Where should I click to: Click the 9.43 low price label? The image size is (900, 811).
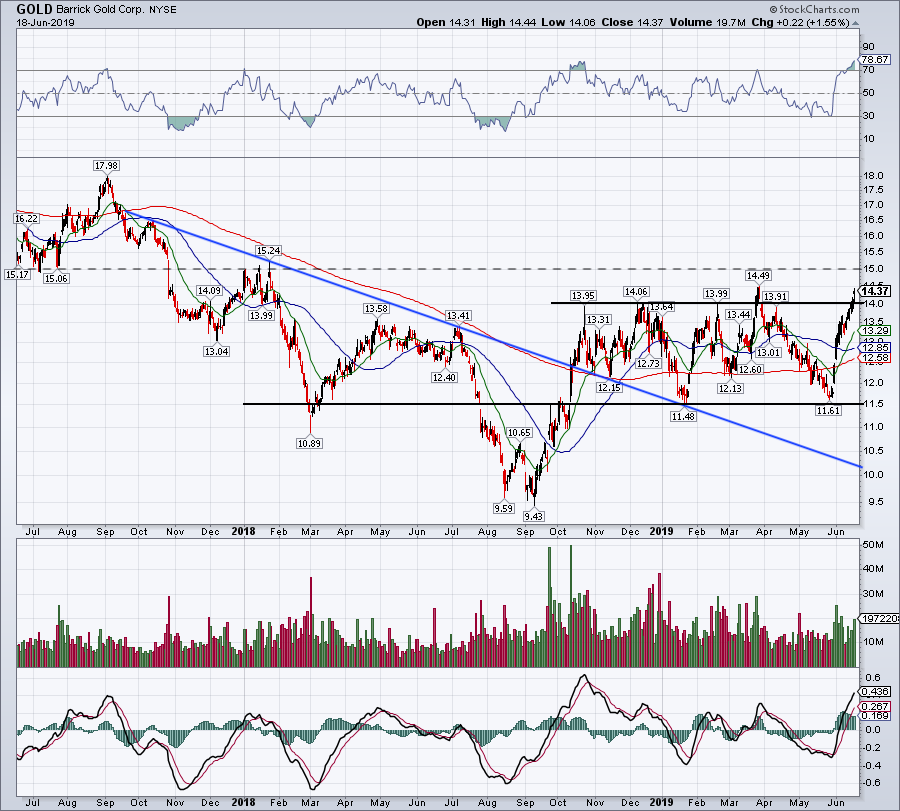(534, 517)
